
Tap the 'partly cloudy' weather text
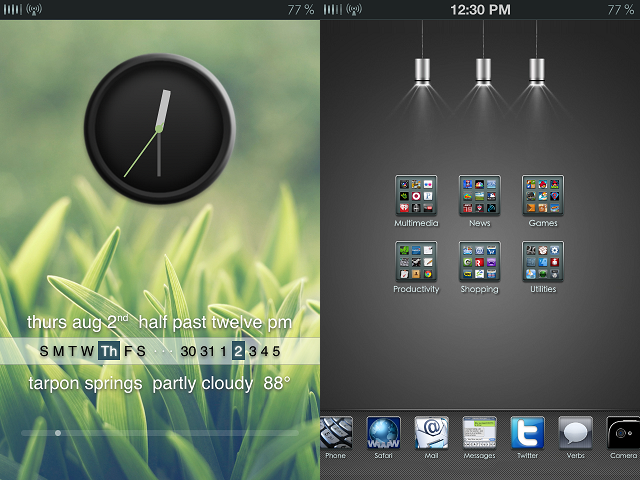(x=202, y=384)
